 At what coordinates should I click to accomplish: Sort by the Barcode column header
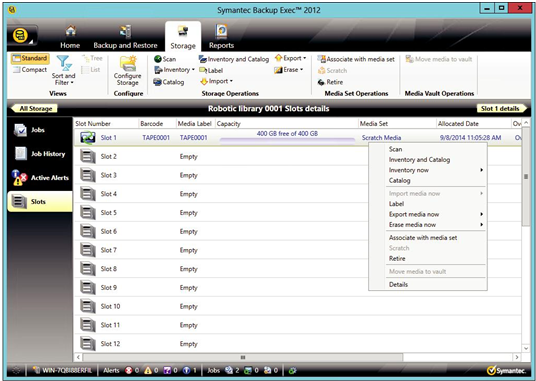point(157,124)
